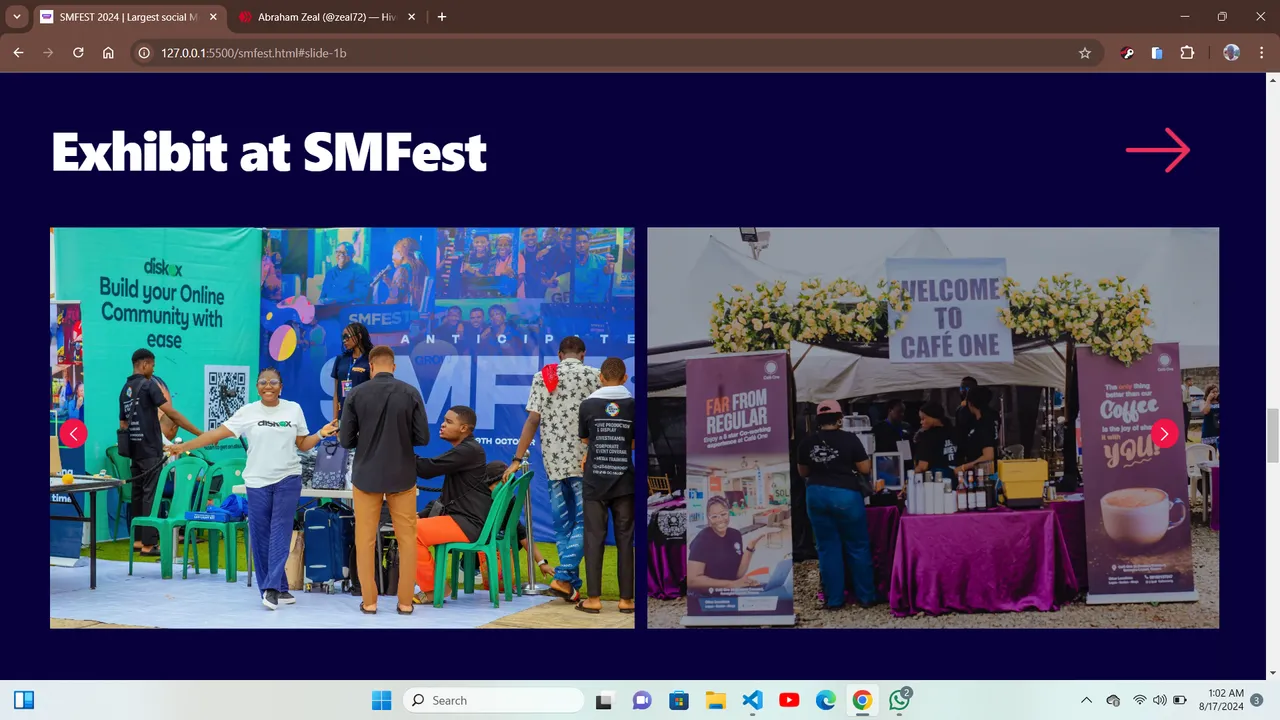Open the notification center badge
This screenshot has width=1280, height=720.
[1257, 700]
